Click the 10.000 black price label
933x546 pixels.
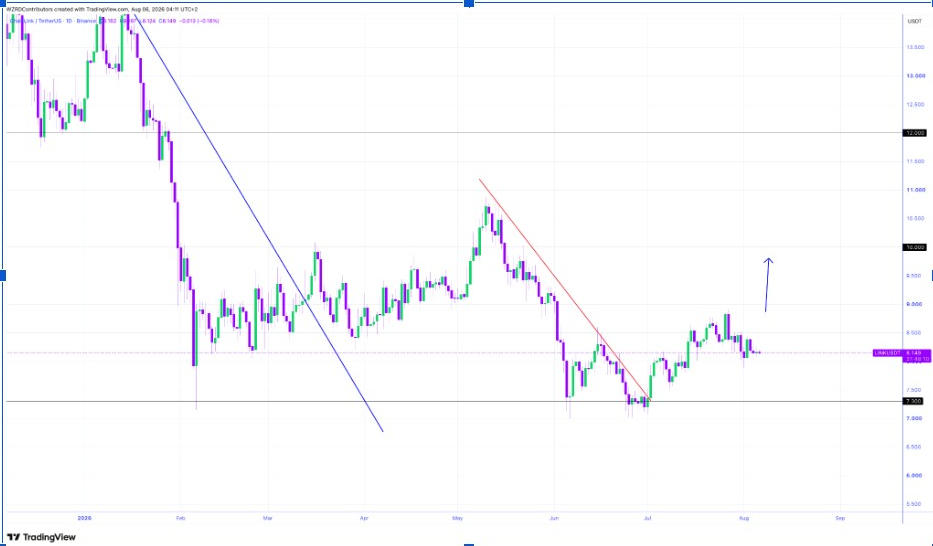pos(914,247)
